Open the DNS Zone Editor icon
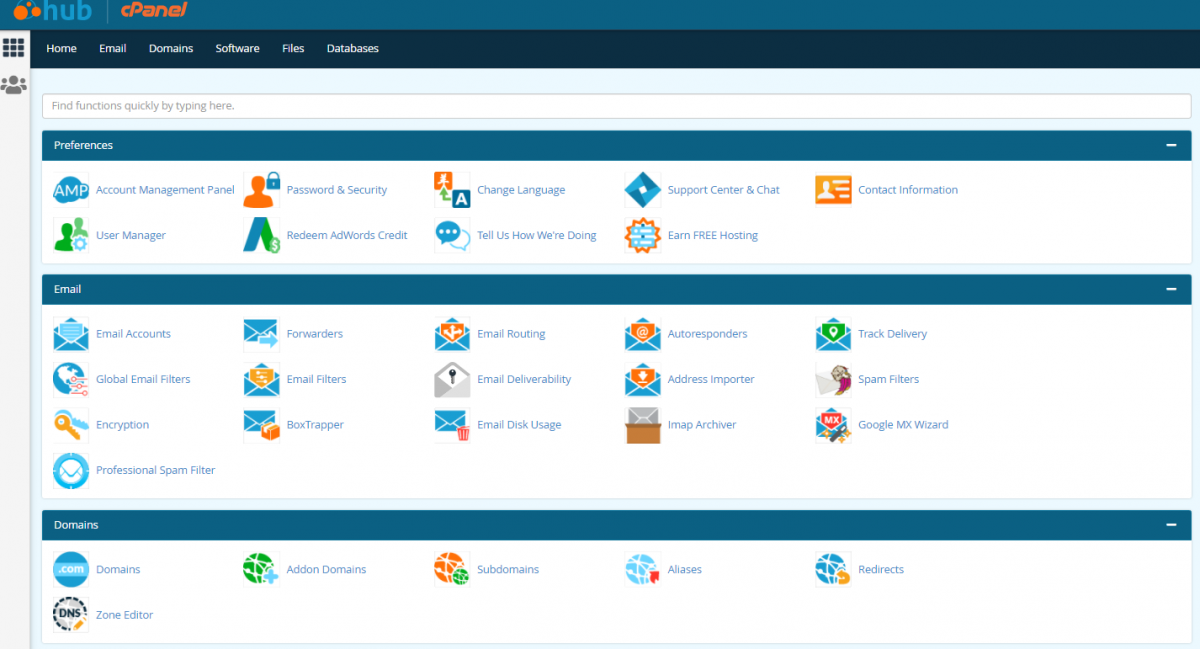1200x649 pixels. click(71, 615)
